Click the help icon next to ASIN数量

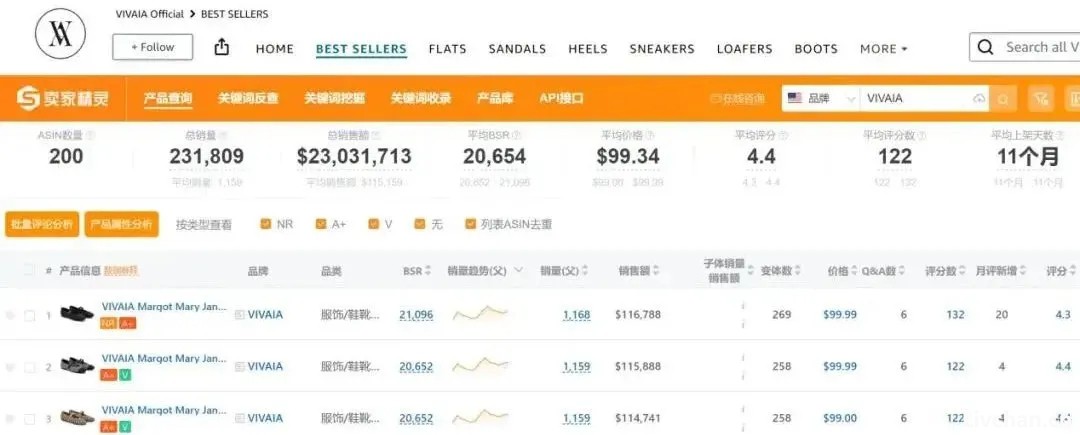click(91, 136)
